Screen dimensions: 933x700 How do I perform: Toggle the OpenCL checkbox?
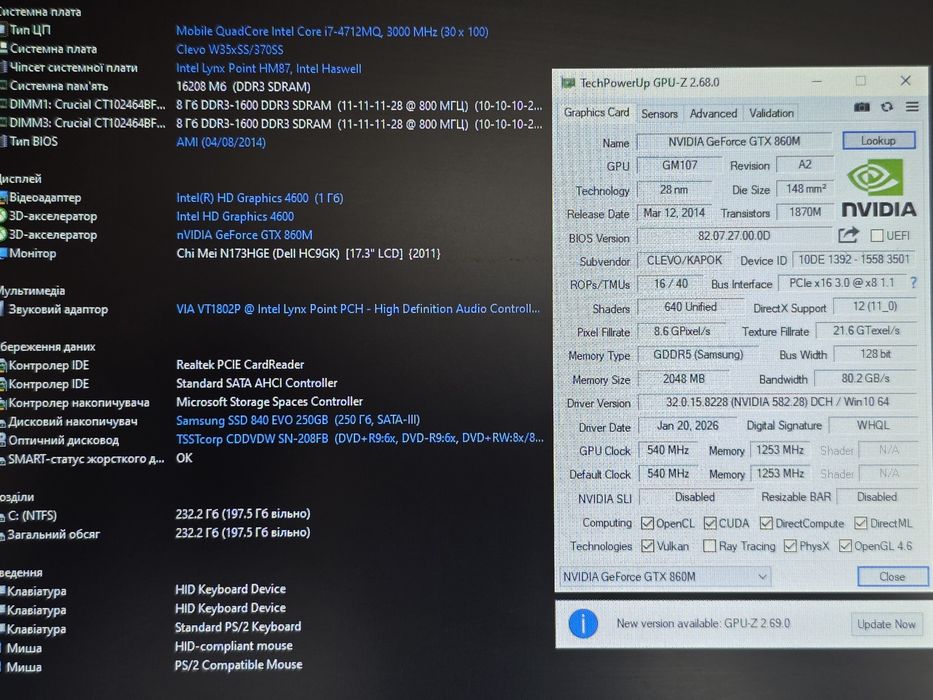click(x=647, y=523)
